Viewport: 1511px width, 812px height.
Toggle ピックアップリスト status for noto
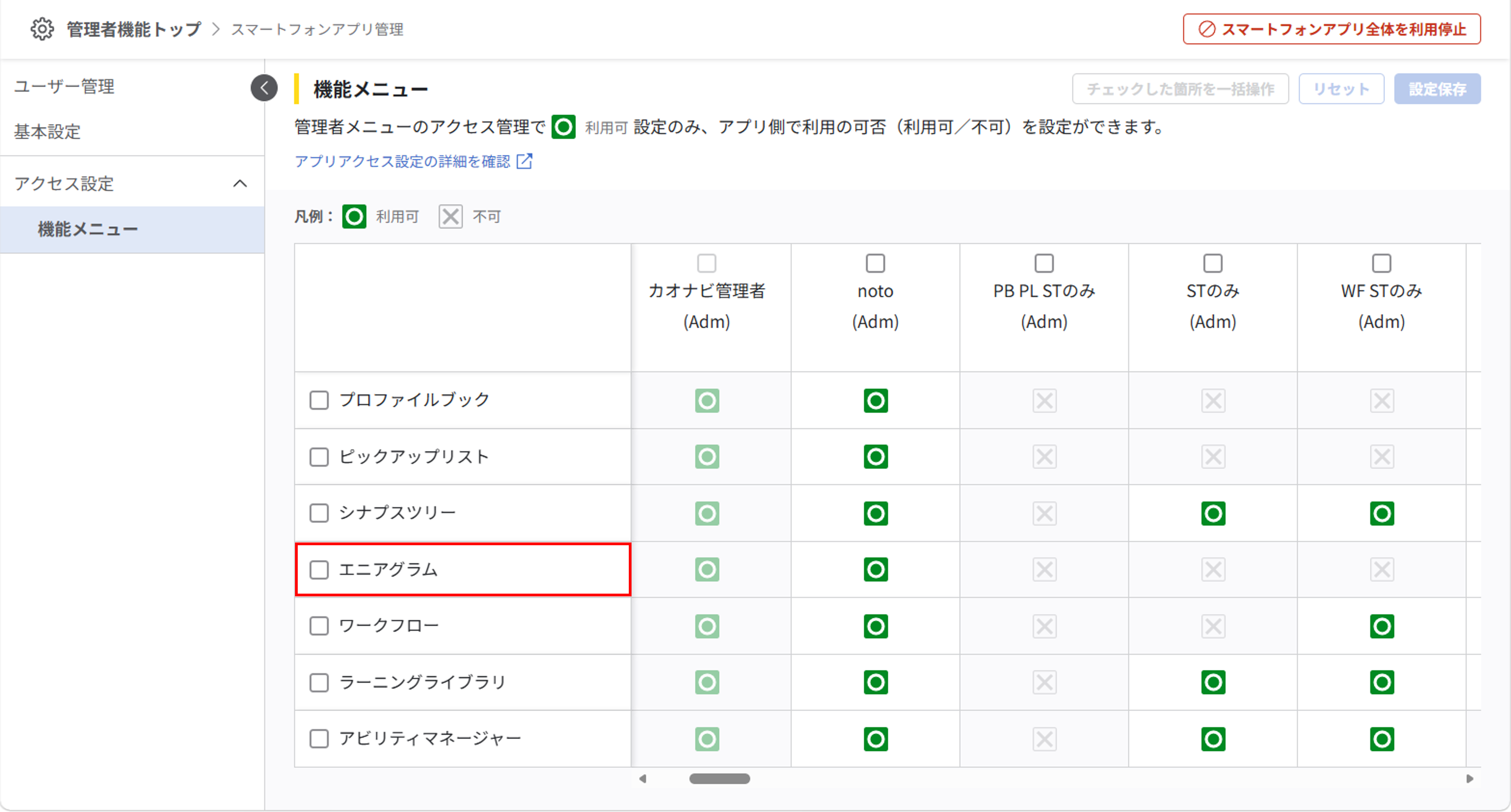click(x=875, y=457)
